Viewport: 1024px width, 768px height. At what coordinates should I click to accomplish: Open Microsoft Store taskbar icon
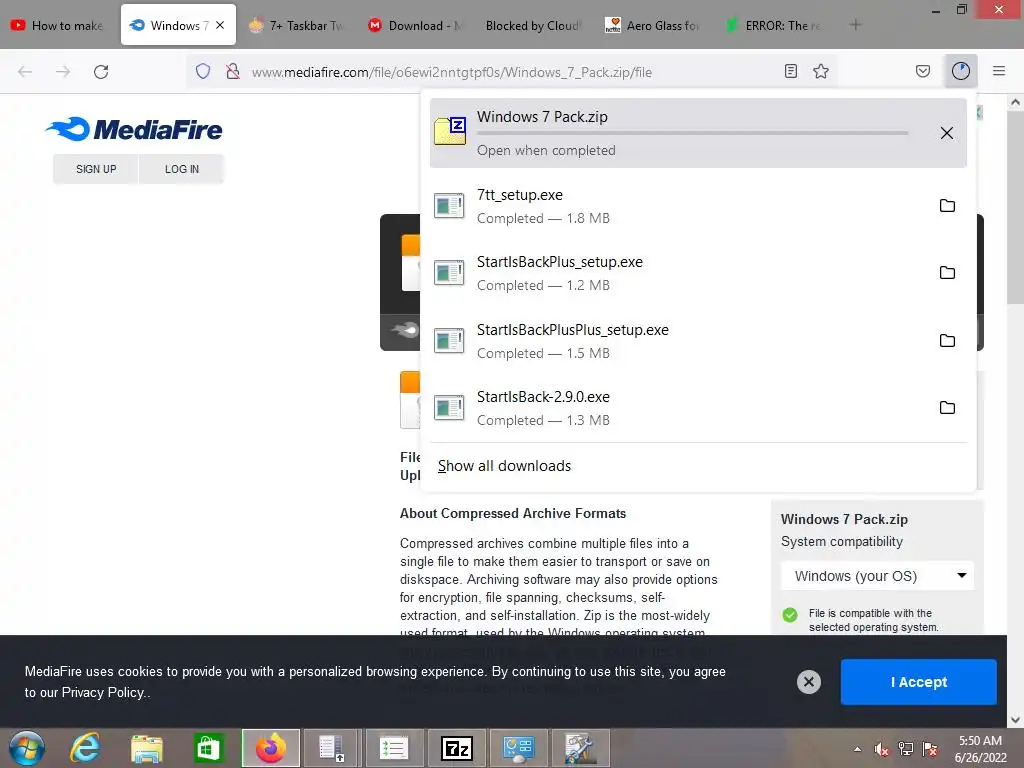[208, 748]
